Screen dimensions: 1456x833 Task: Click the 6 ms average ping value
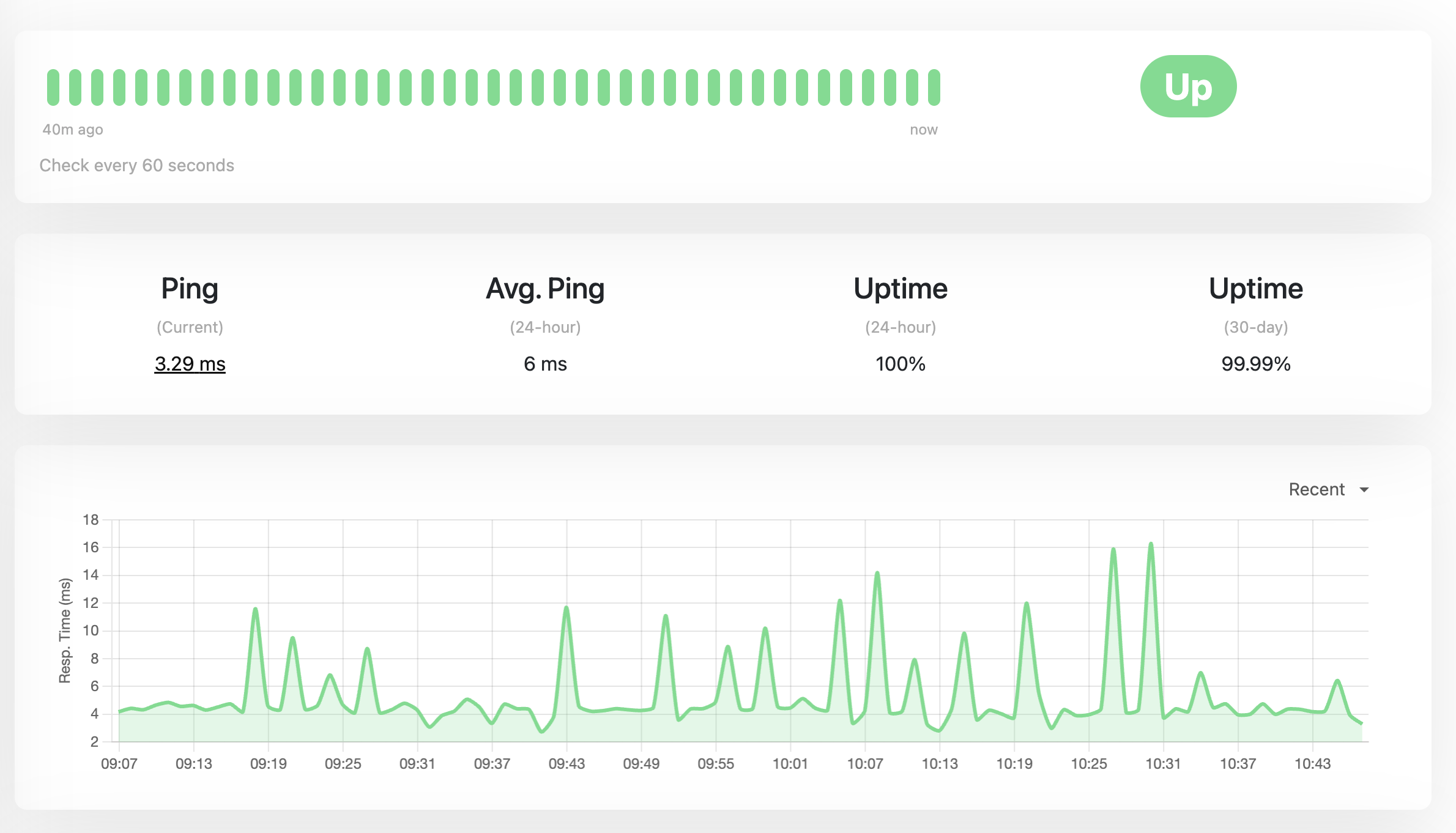545,364
